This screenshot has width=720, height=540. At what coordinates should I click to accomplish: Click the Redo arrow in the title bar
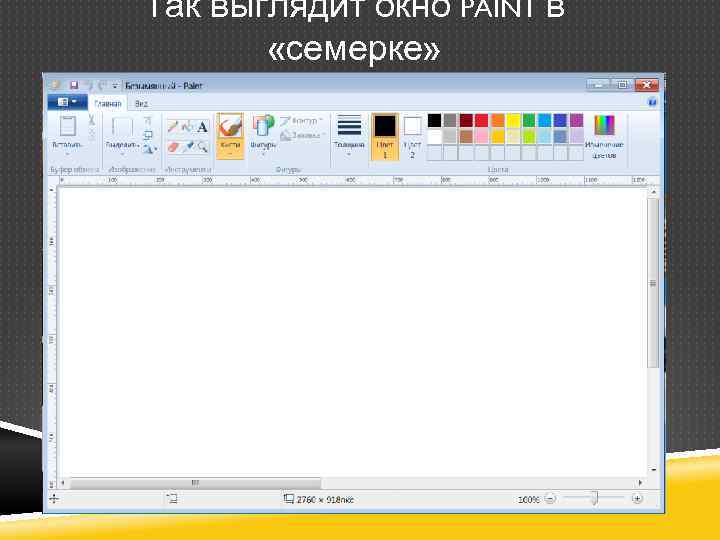point(102,85)
